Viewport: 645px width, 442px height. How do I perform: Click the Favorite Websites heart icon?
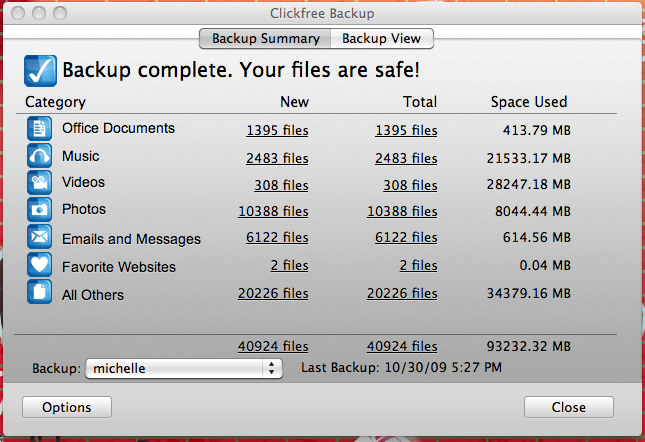click(39, 266)
